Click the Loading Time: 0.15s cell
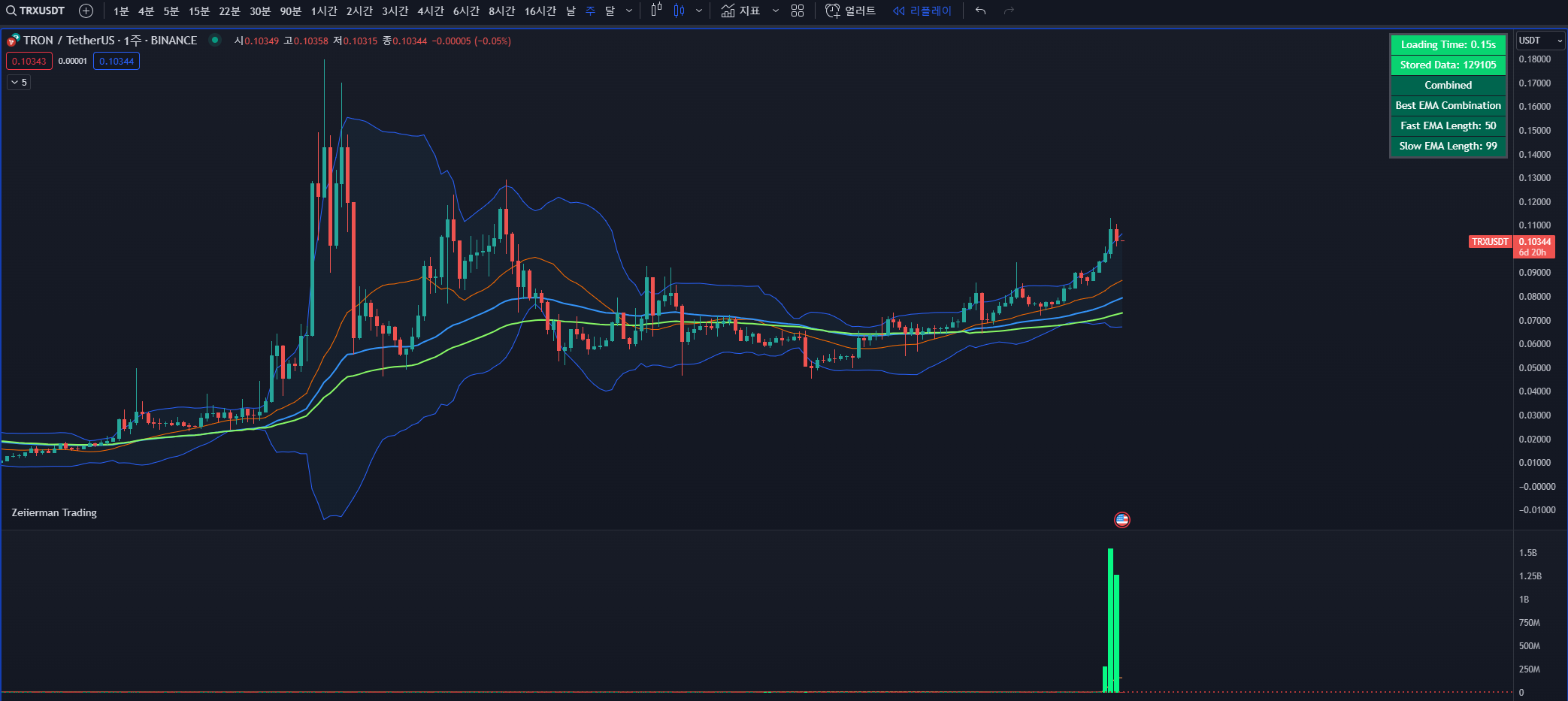Screen dimensions: 1568x701 coord(1448,45)
